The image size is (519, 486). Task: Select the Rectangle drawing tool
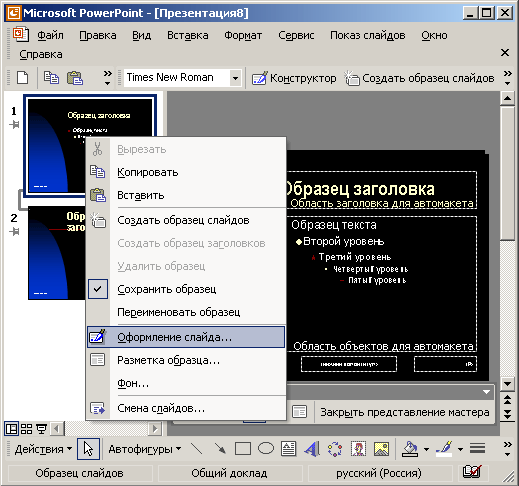point(243,449)
